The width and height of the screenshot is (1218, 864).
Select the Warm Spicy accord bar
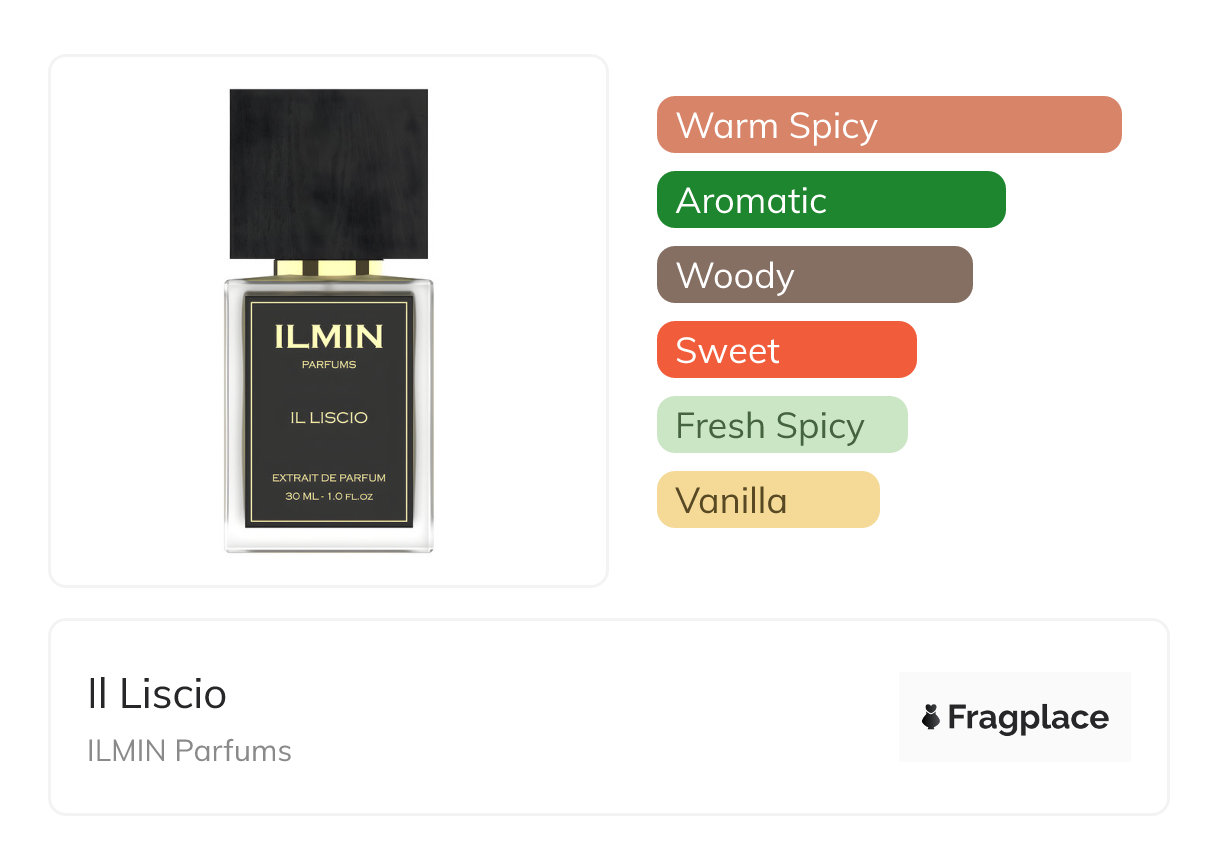point(889,125)
